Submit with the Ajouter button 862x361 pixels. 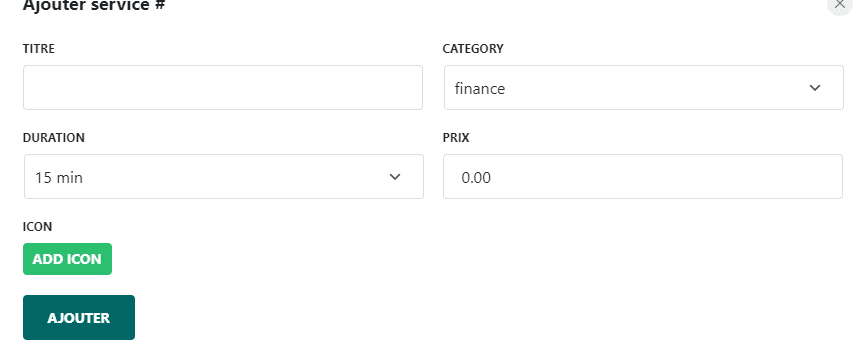[79, 318]
